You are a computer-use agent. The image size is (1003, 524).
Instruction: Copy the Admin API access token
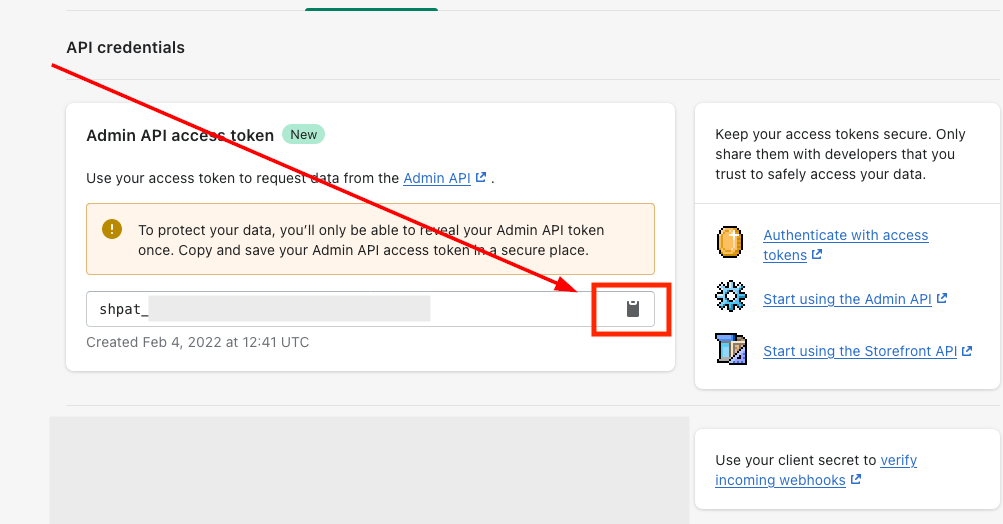click(x=632, y=309)
